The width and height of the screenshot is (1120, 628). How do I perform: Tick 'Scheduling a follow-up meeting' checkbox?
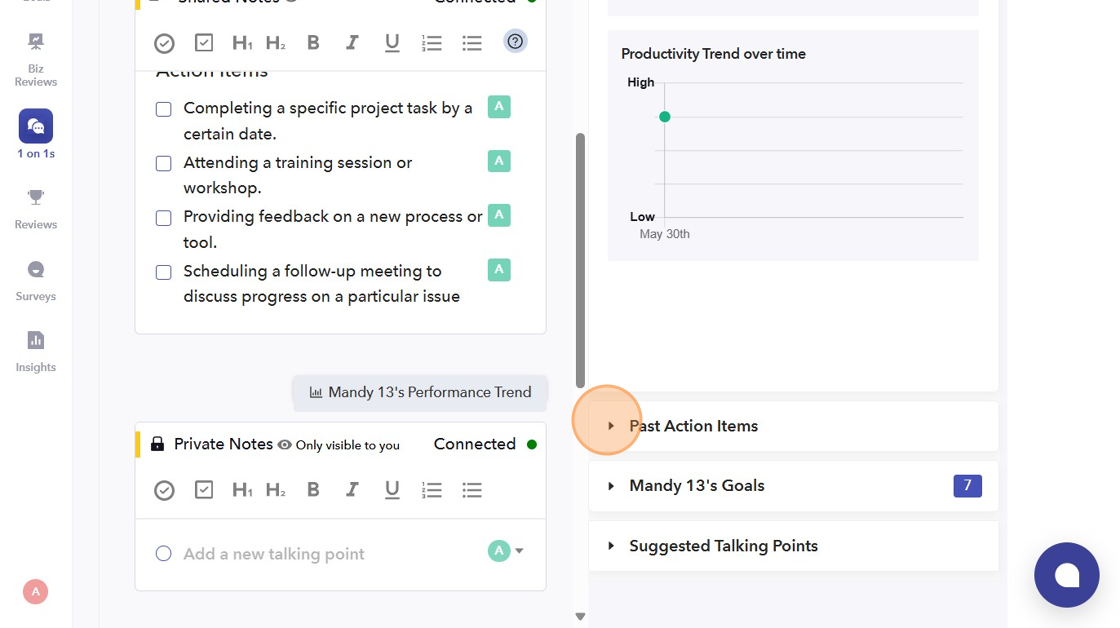164,272
